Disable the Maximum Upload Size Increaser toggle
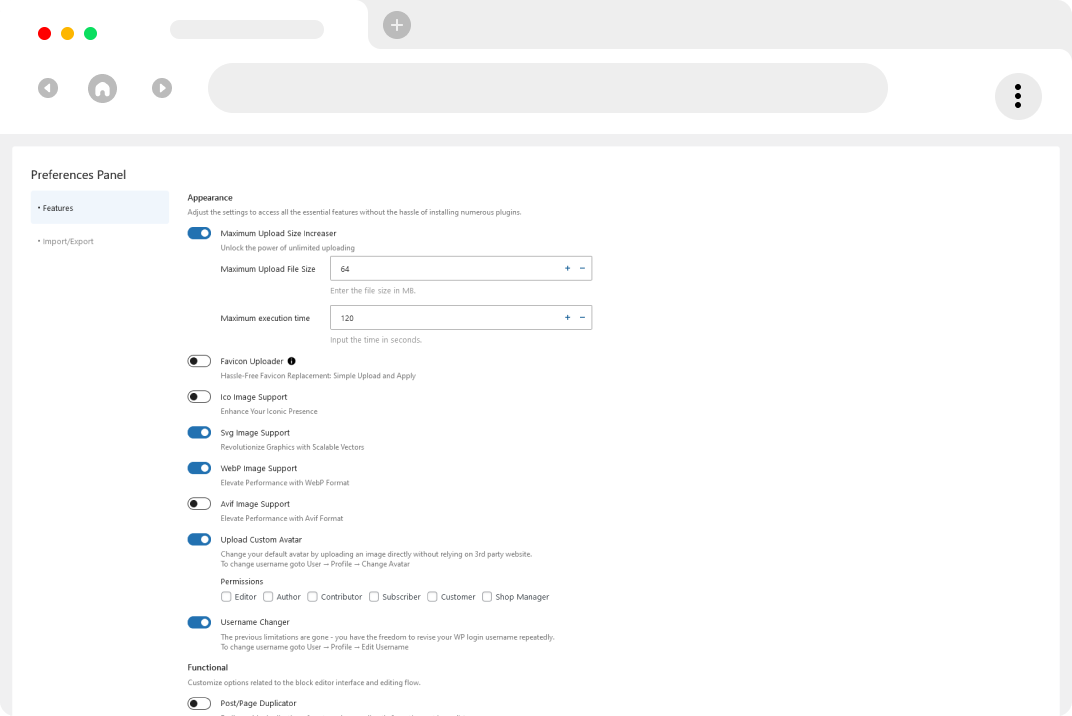Screen dimensions: 1072x716 (x=199, y=233)
